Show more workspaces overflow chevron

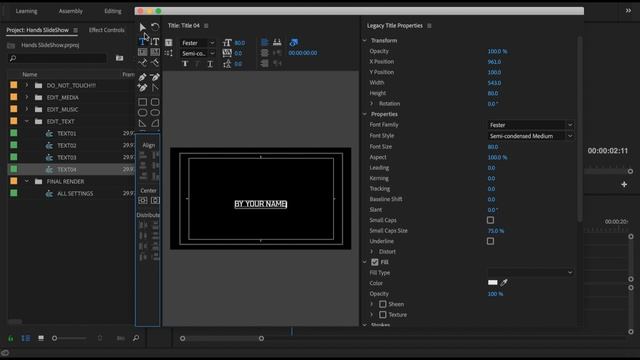[628, 11]
